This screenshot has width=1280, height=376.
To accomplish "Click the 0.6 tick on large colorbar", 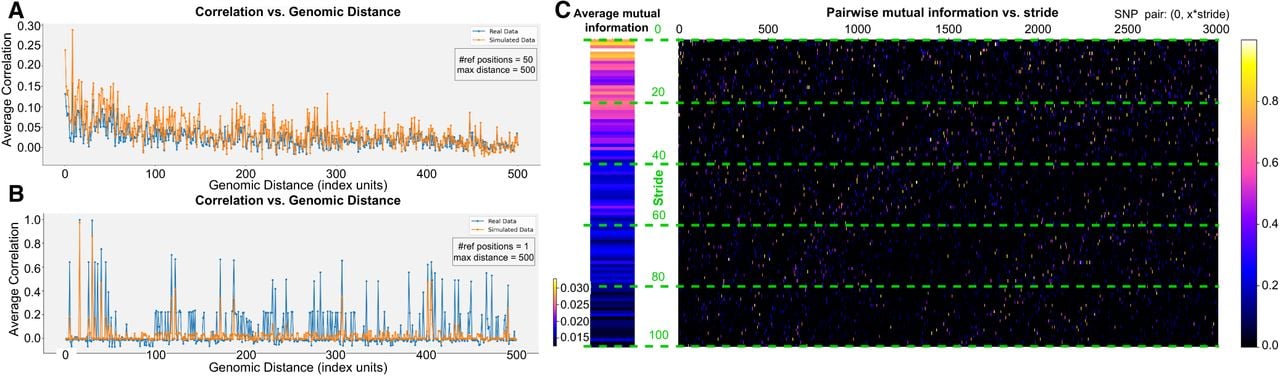I will point(1270,162).
